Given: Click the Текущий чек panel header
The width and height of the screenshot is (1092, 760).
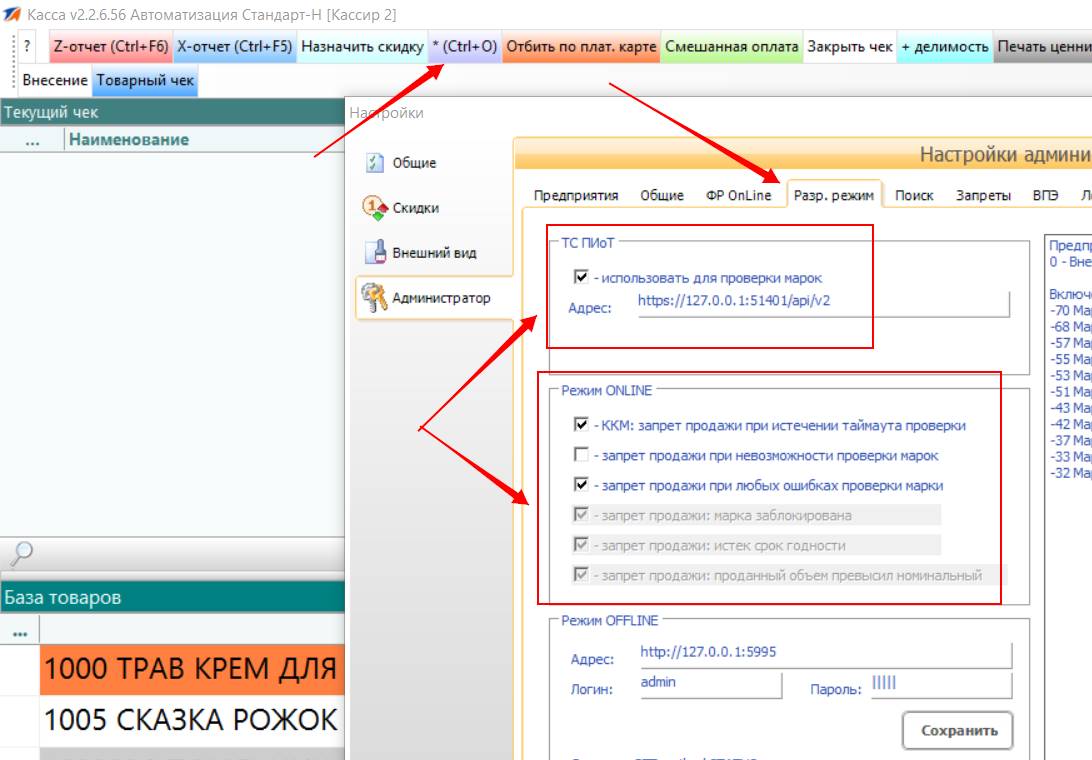Looking at the screenshot, I should point(172,112).
